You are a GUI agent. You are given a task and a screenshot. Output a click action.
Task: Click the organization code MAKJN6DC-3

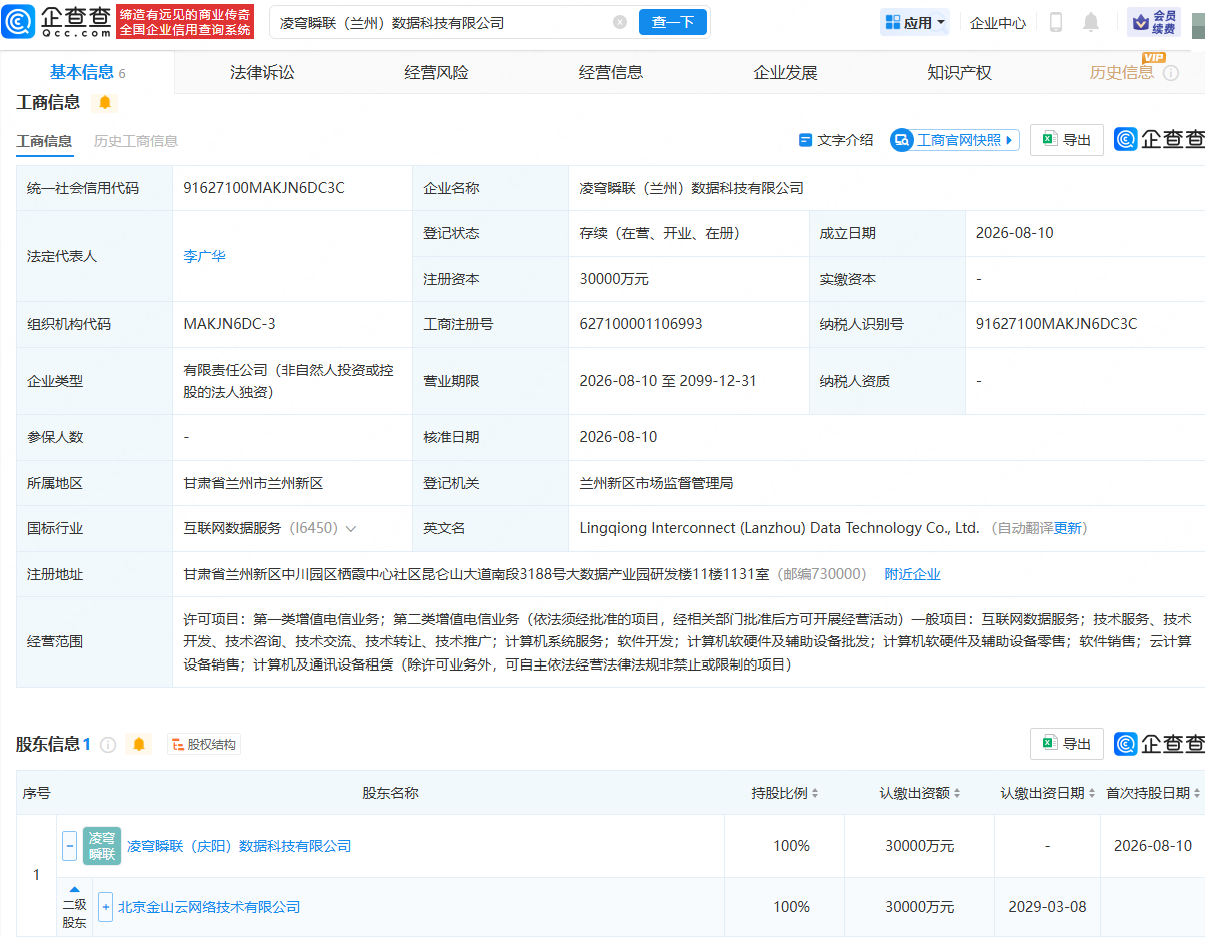229,324
